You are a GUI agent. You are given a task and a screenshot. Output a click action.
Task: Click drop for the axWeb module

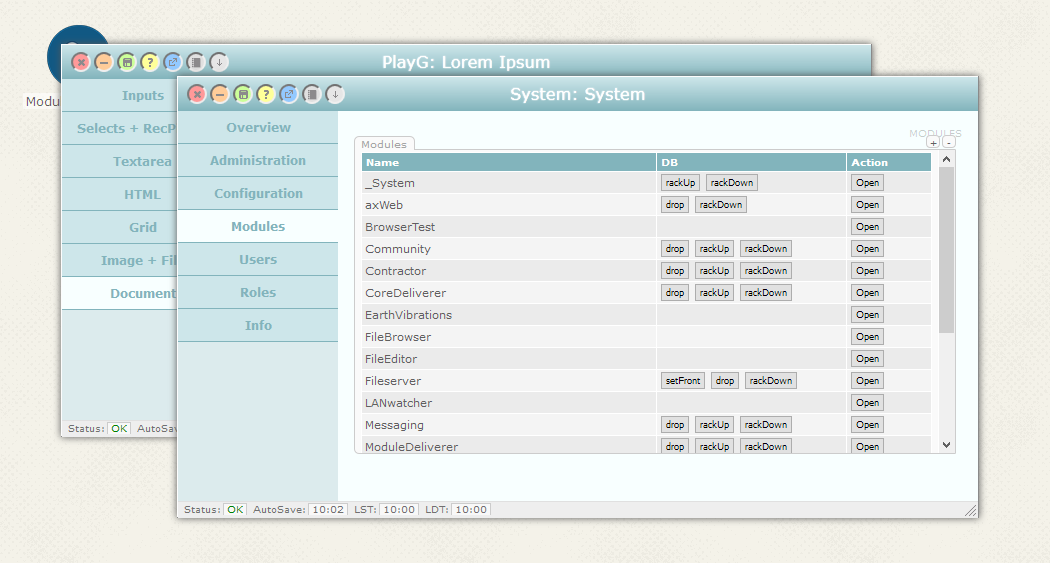tap(675, 205)
